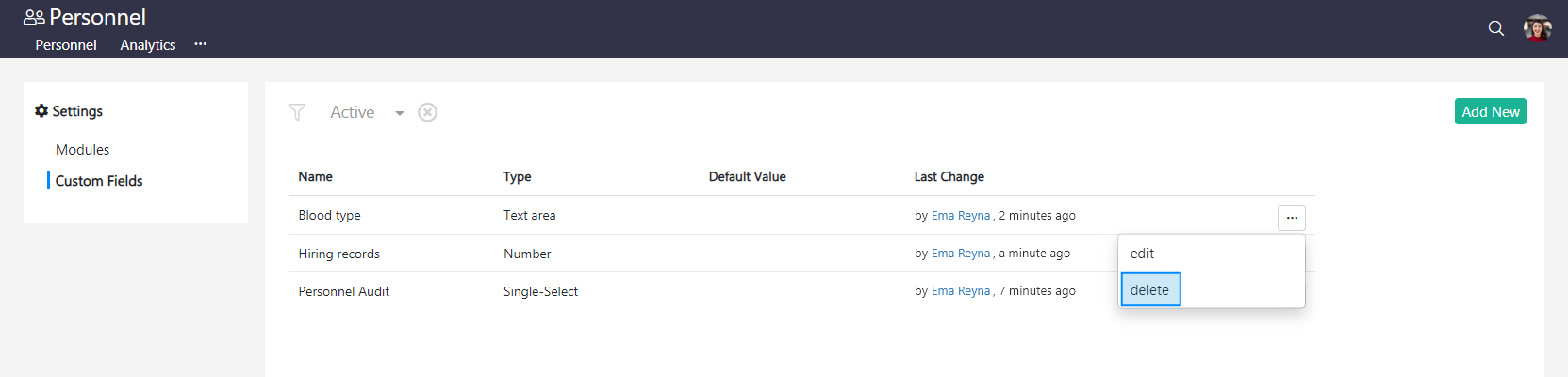Click the Text area type cell

529,215
